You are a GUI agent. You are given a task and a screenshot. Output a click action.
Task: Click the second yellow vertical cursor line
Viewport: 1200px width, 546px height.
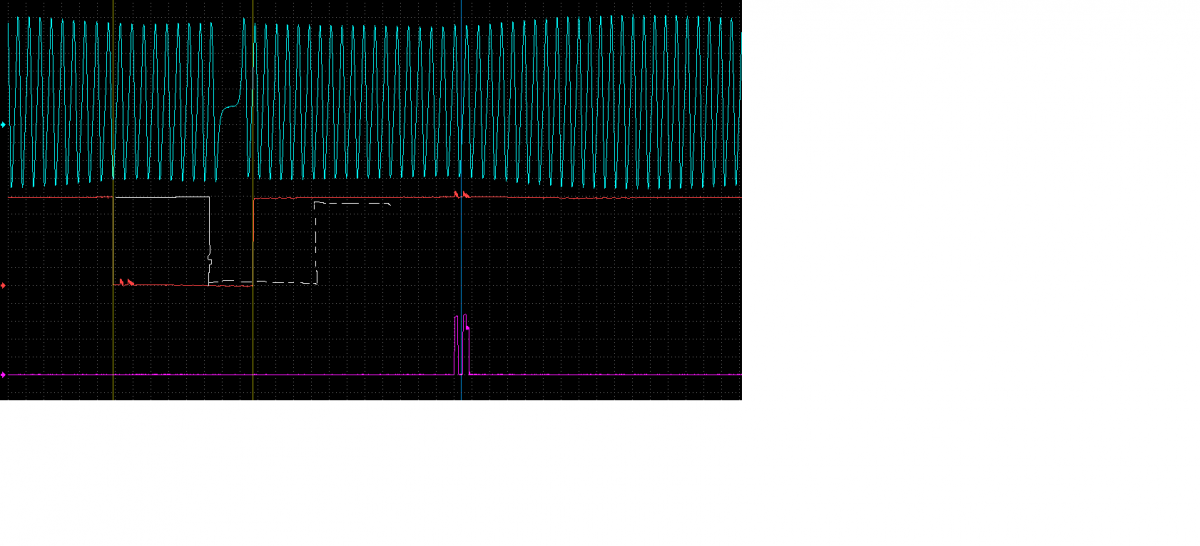[253, 200]
